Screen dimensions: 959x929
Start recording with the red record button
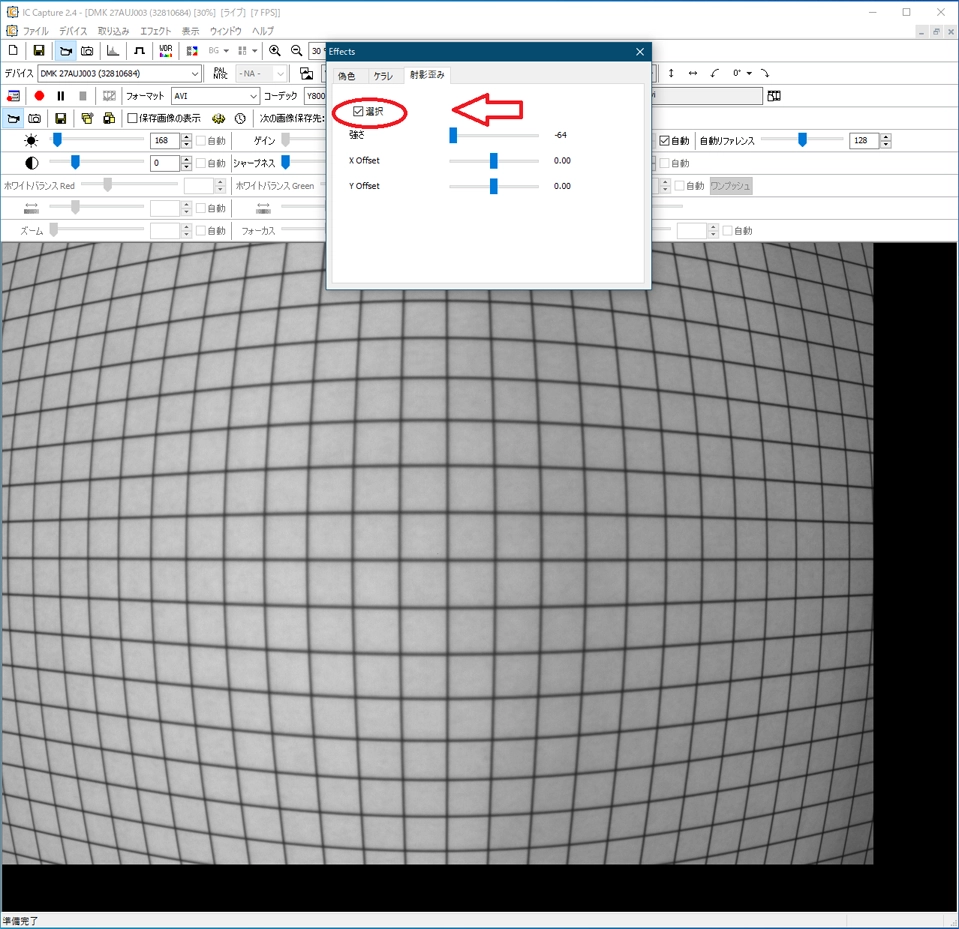point(39,96)
